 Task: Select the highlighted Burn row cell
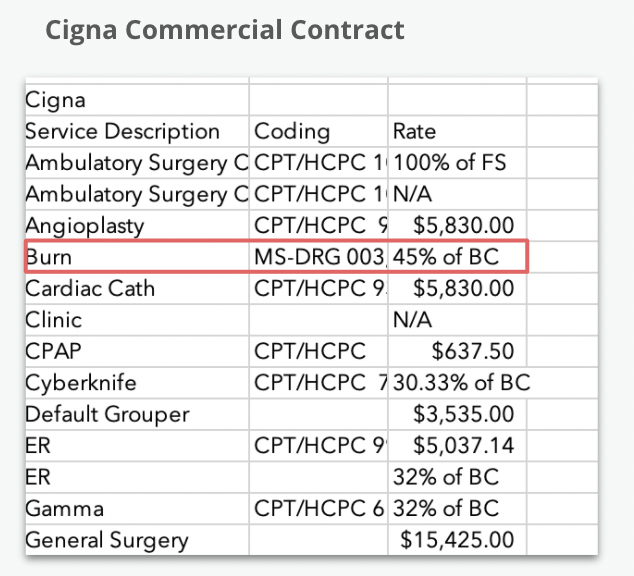pyautogui.click(x=50, y=257)
